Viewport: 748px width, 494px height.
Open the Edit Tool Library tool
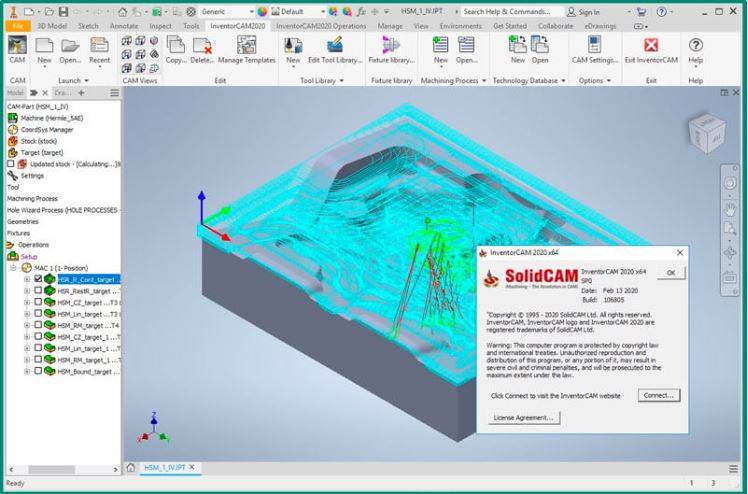334,50
